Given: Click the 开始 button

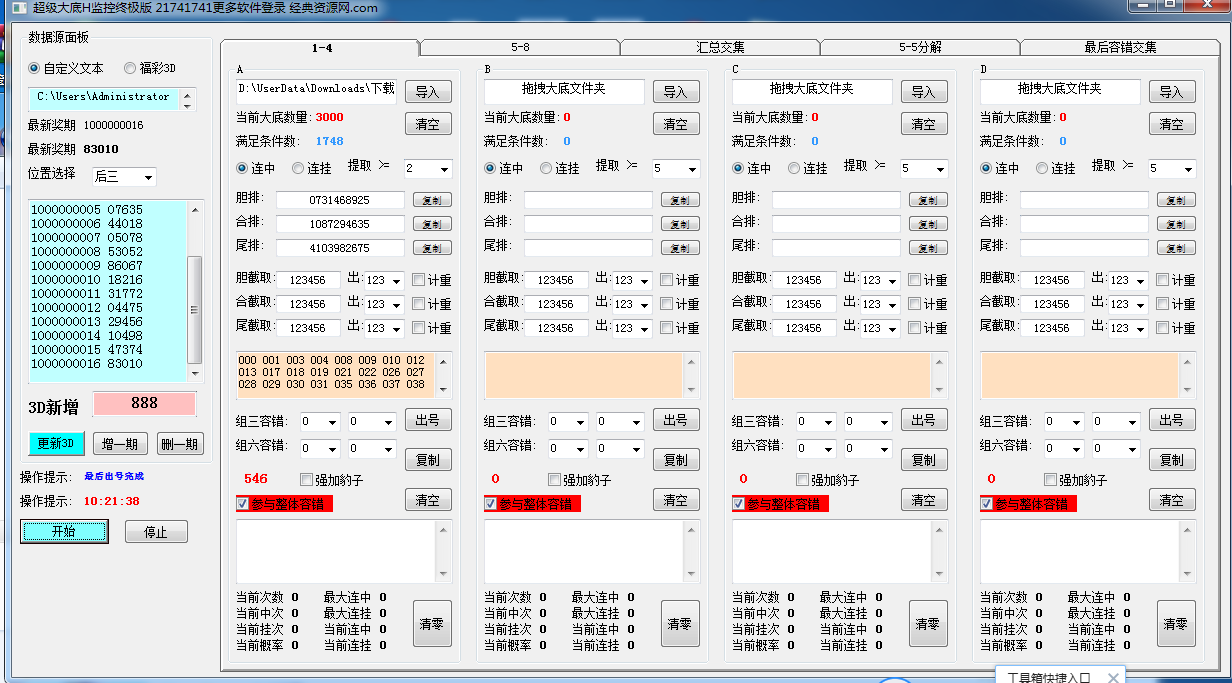Looking at the screenshot, I should click(64, 532).
